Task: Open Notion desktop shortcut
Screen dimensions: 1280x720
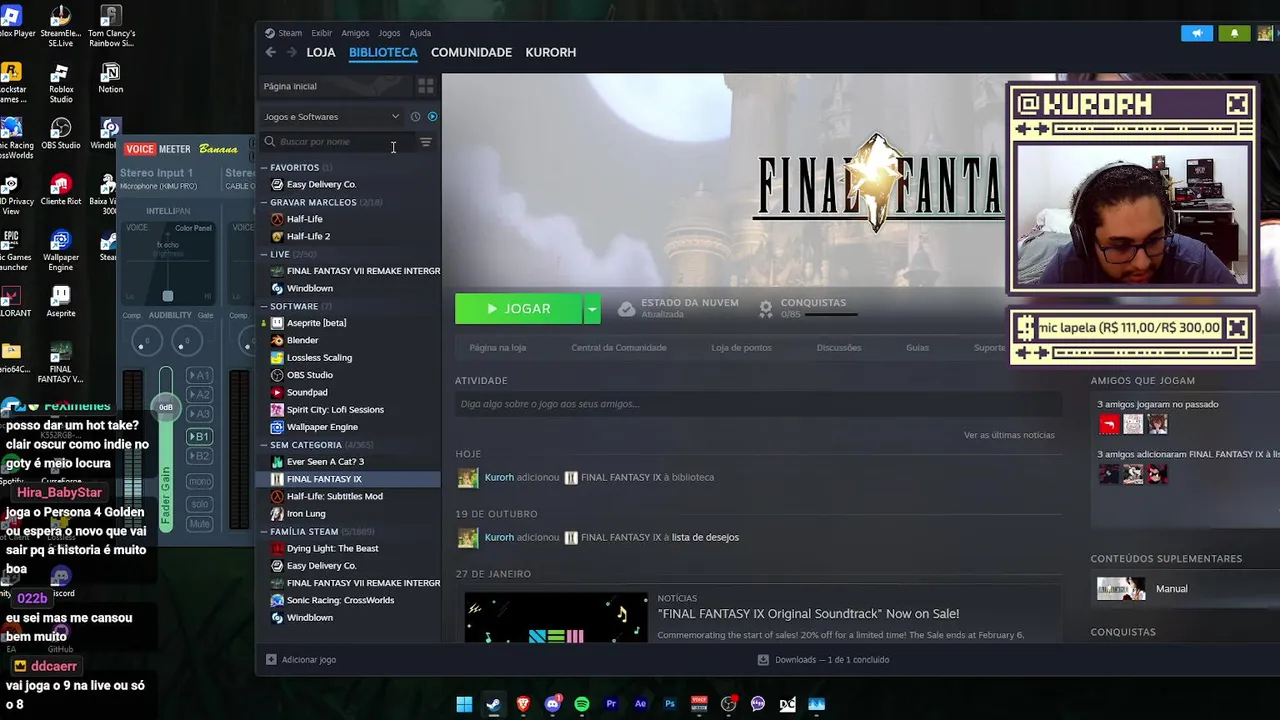Action: (x=111, y=78)
